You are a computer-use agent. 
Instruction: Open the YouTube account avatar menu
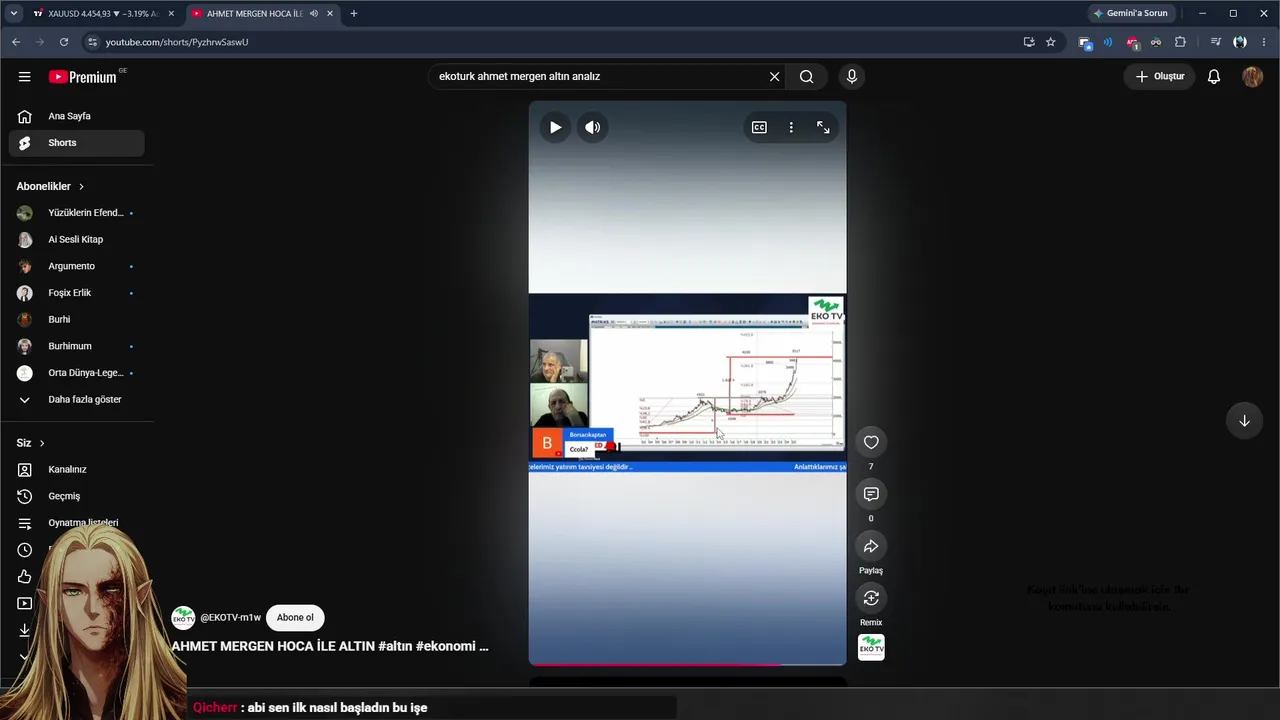(1252, 76)
